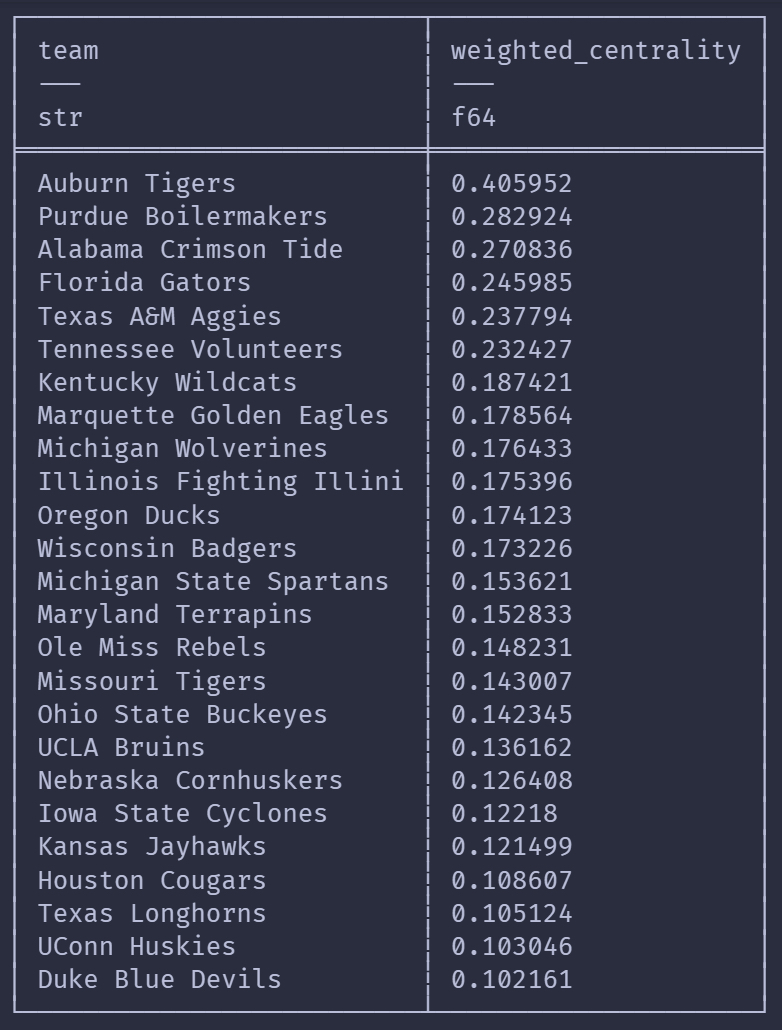Click the 'str' data type label
Image resolution: width=782 pixels, height=1030 pixels.
pyautogui.click(x=60, y=118)
